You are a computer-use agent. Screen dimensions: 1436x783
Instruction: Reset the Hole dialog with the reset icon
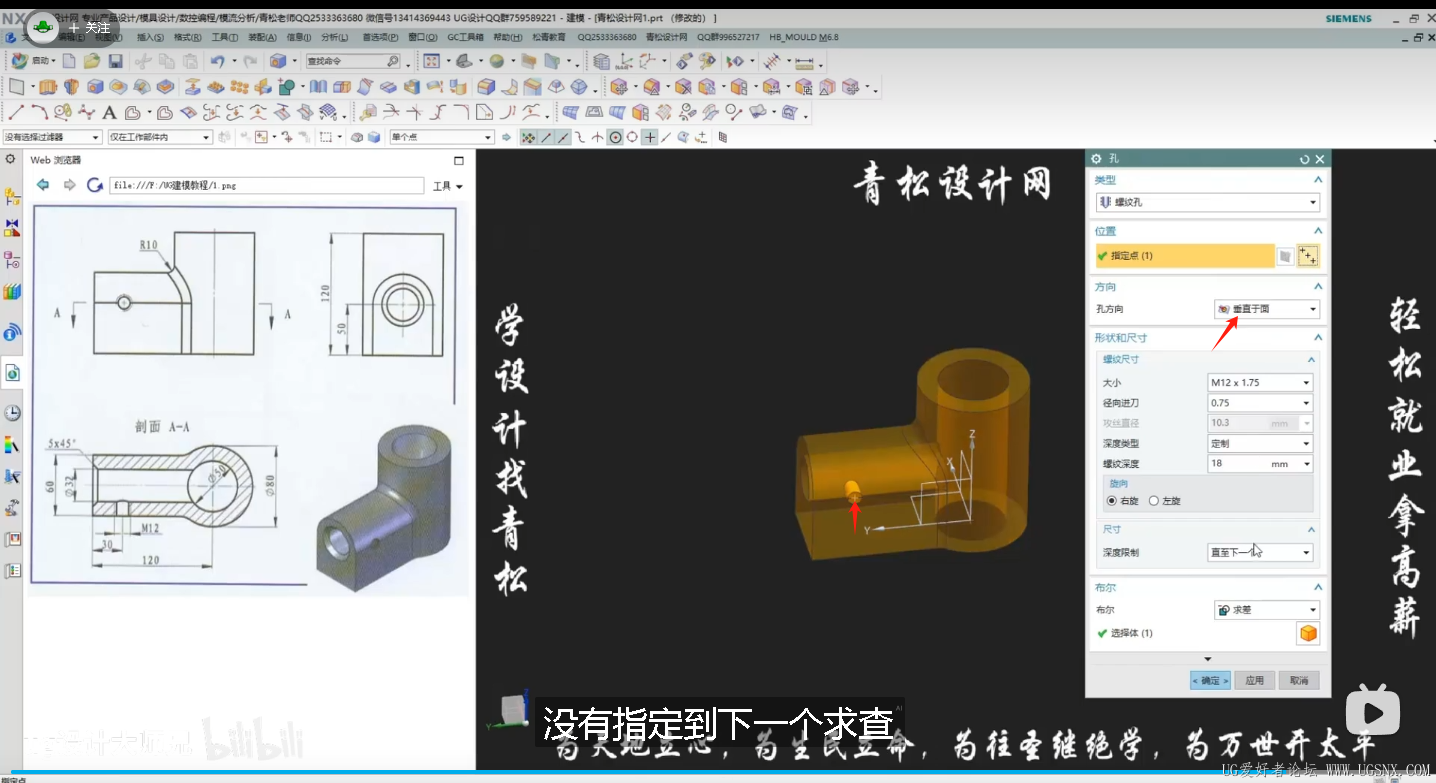pyautogui.click(x=1304, y=159)
